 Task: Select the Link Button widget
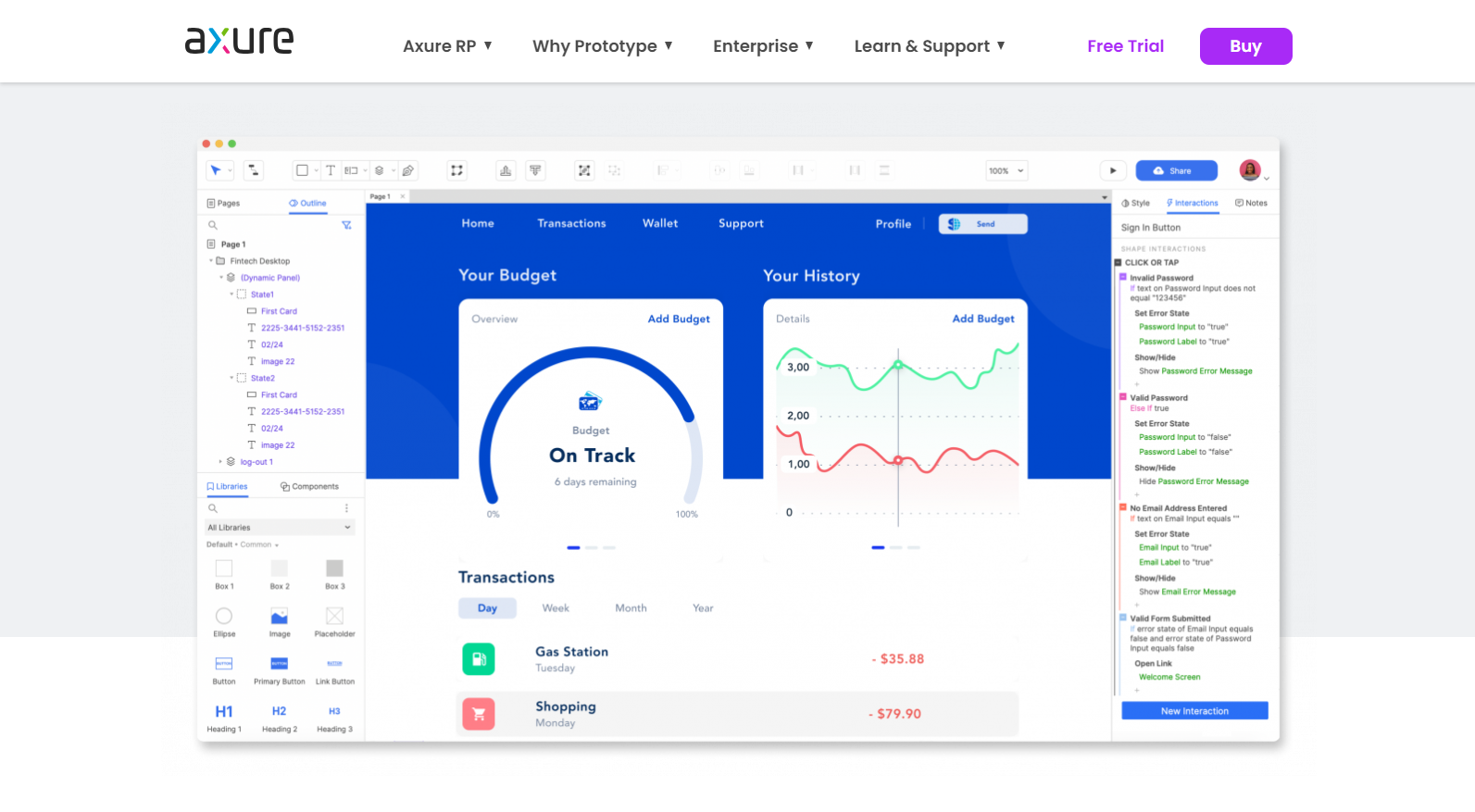334,670
